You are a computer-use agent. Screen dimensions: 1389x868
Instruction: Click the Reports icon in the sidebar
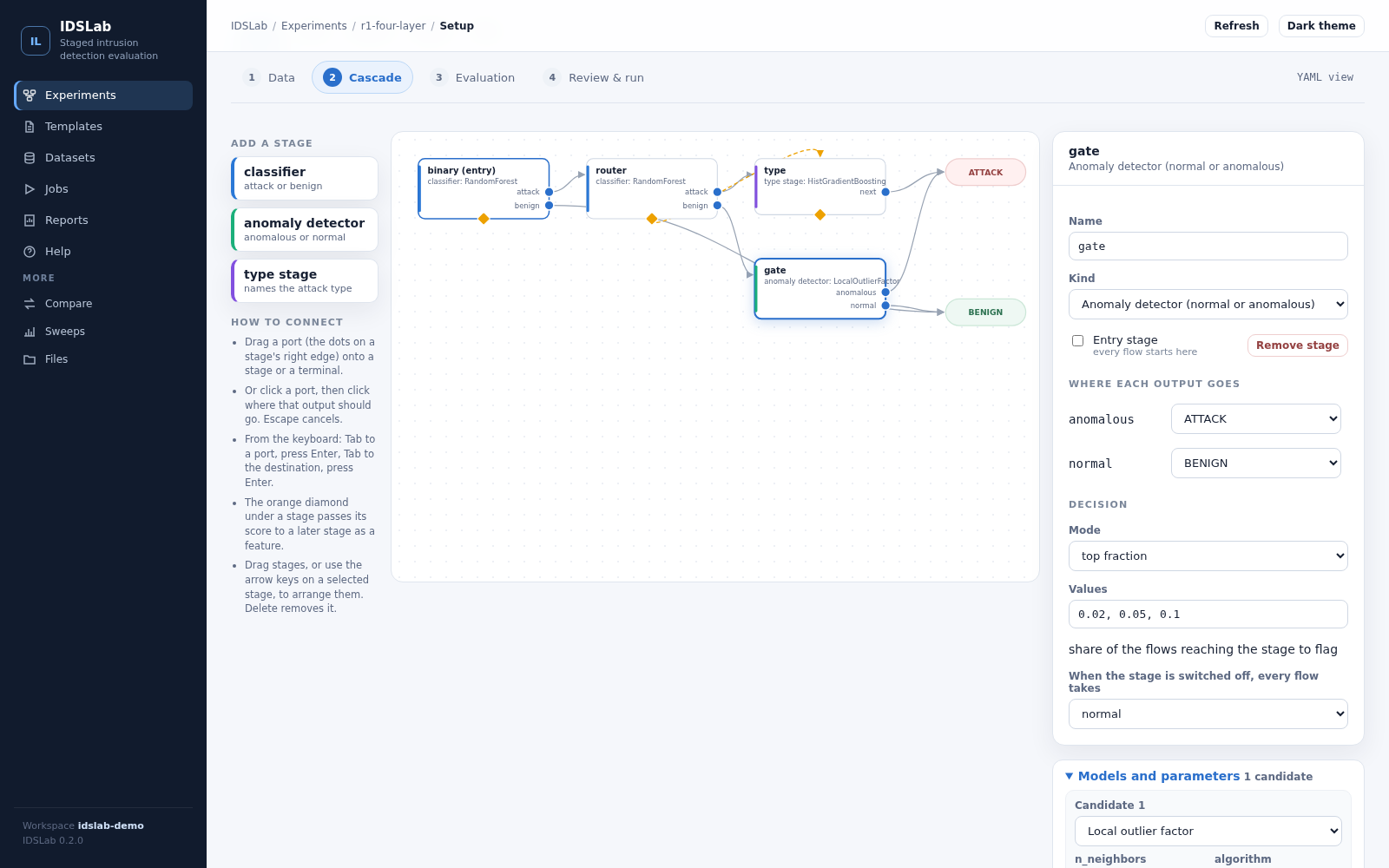[x=30, y=220]
